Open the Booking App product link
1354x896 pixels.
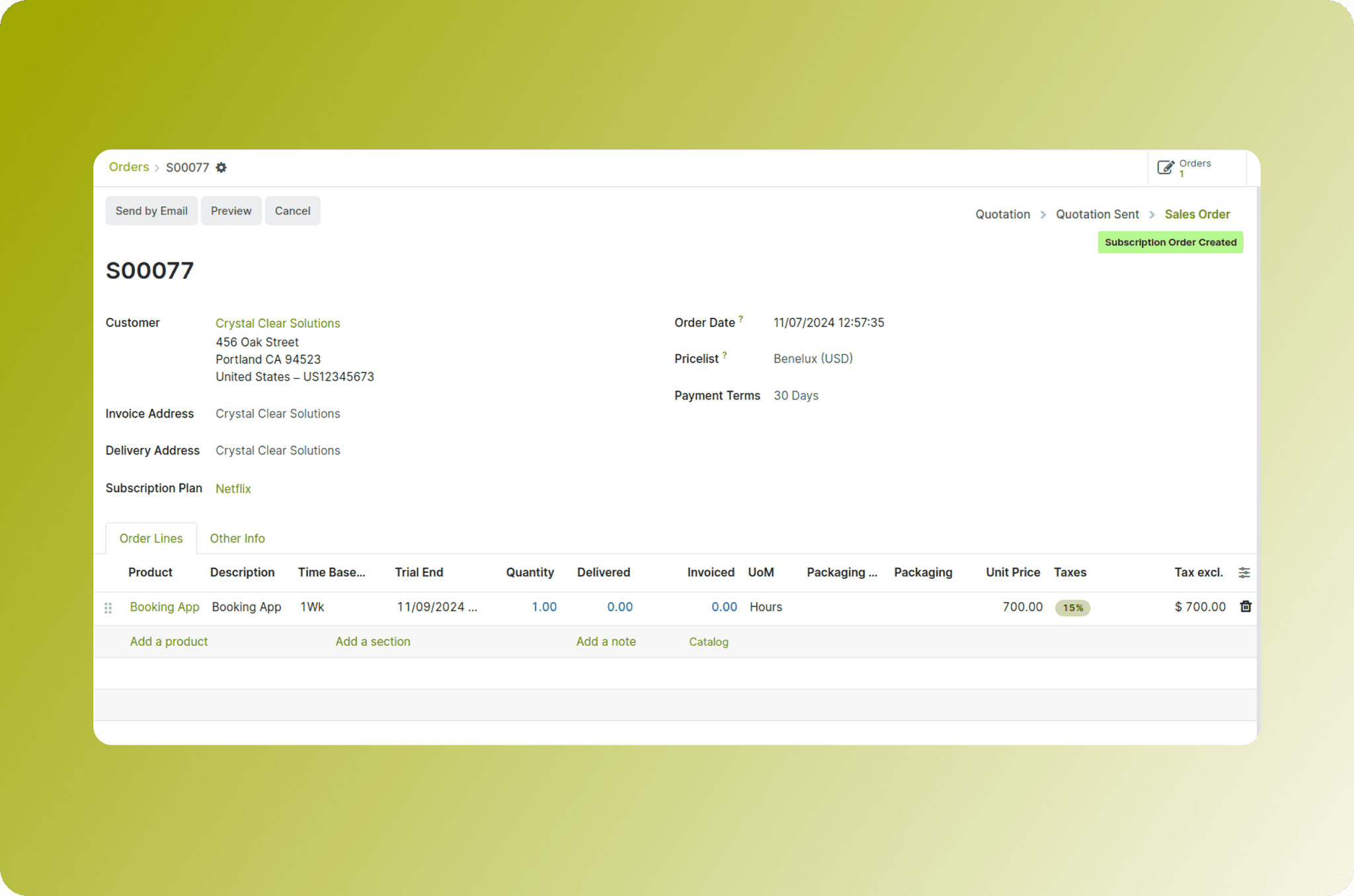tap(165, 607)
